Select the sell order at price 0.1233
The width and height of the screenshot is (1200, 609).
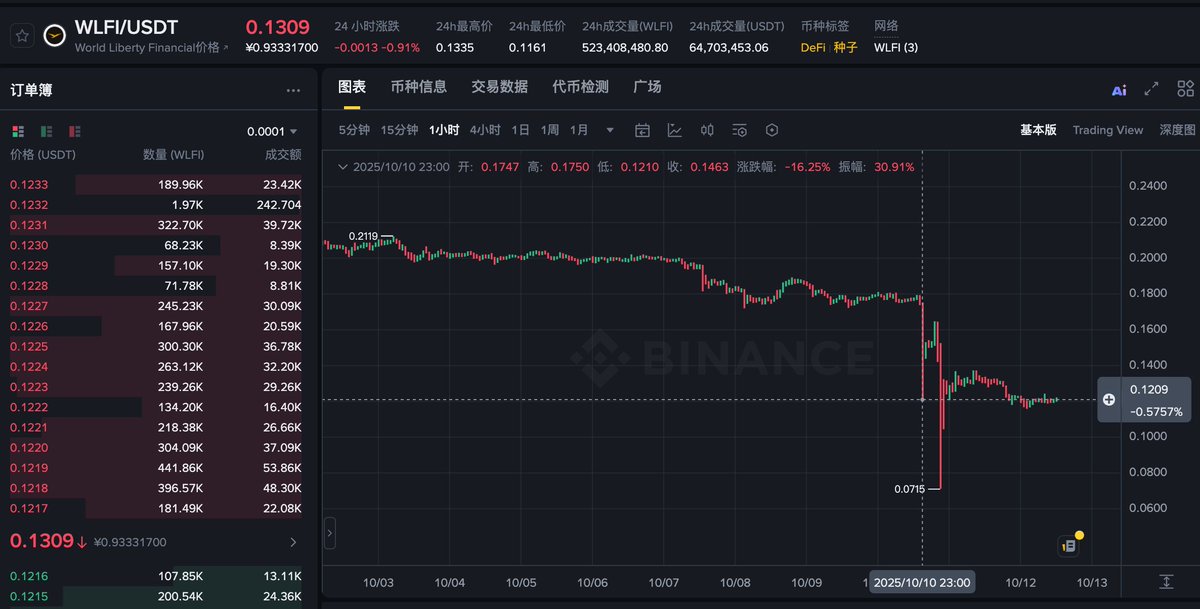(156, 185)
